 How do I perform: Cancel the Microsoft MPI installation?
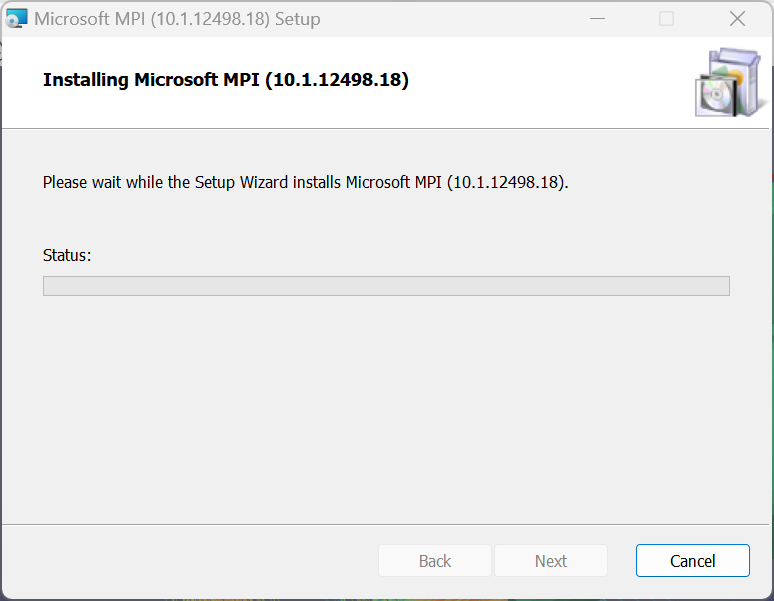point(693,561)
